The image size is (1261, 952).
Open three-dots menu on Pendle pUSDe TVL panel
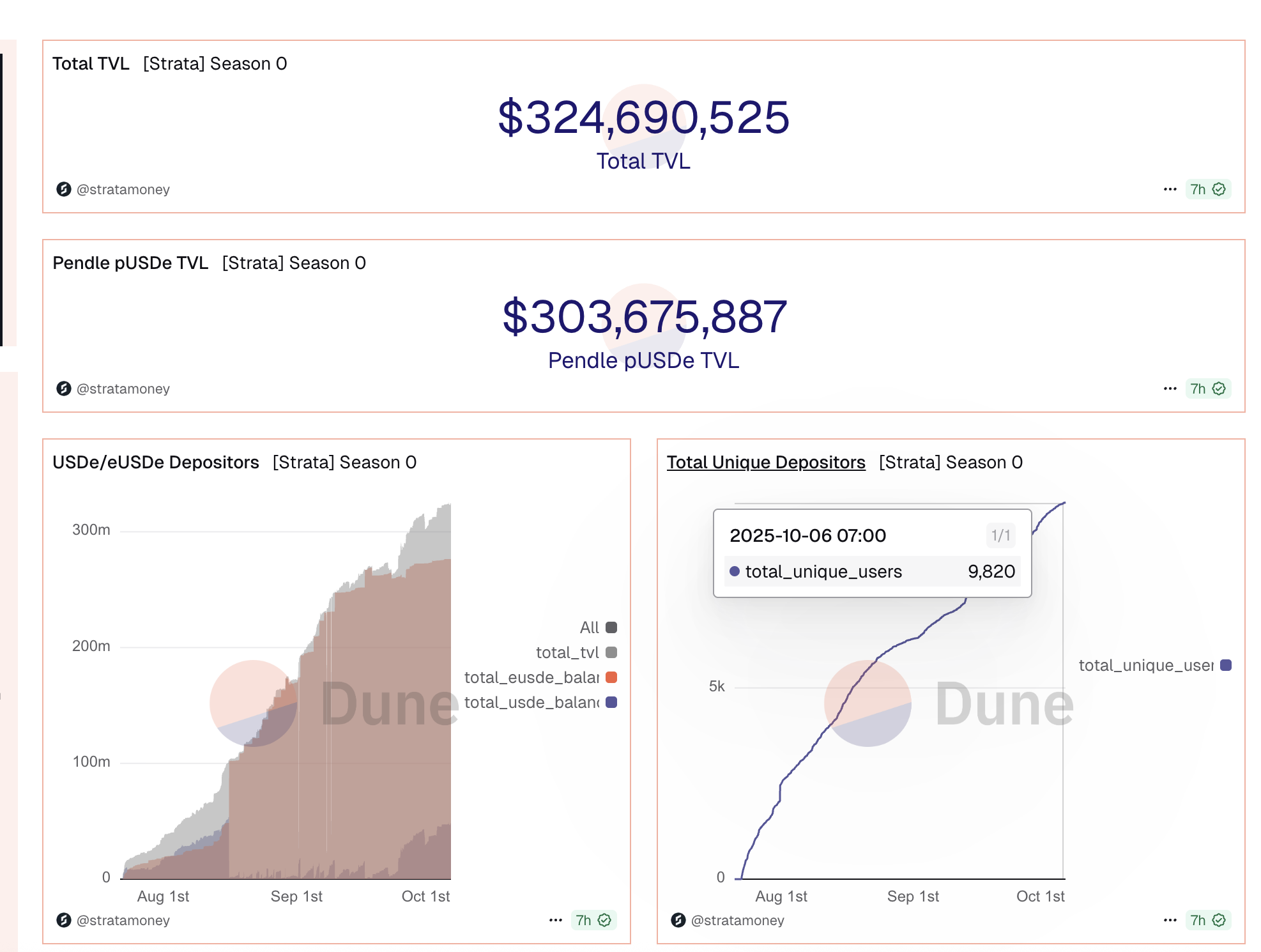coord(1170,388)
